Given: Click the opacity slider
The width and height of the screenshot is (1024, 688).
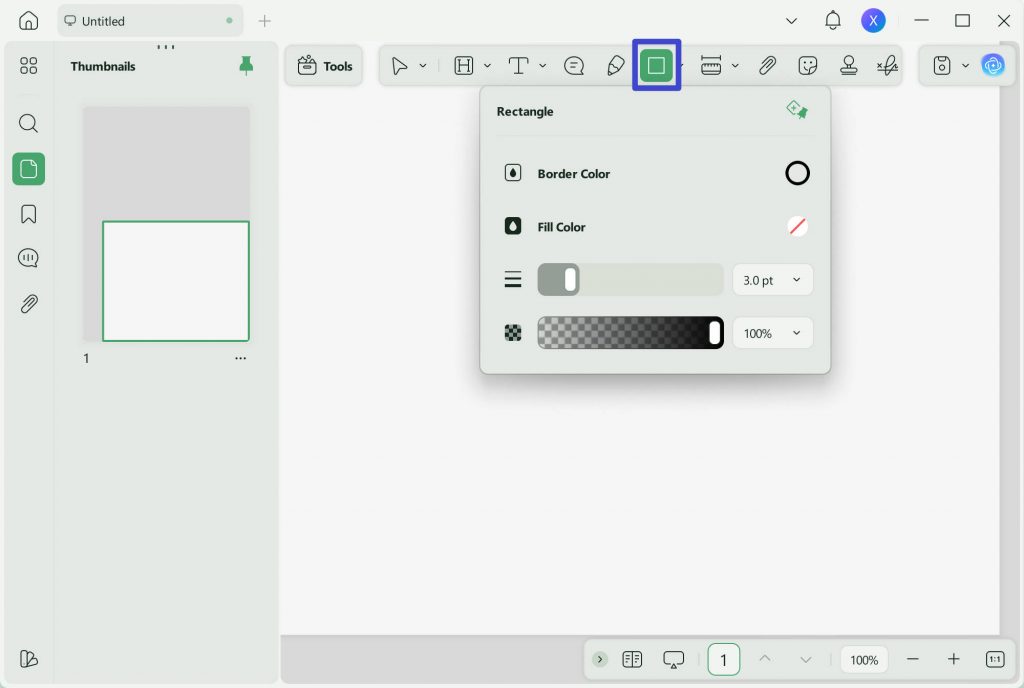Looking at the screenshot, I should pos(630,333).
